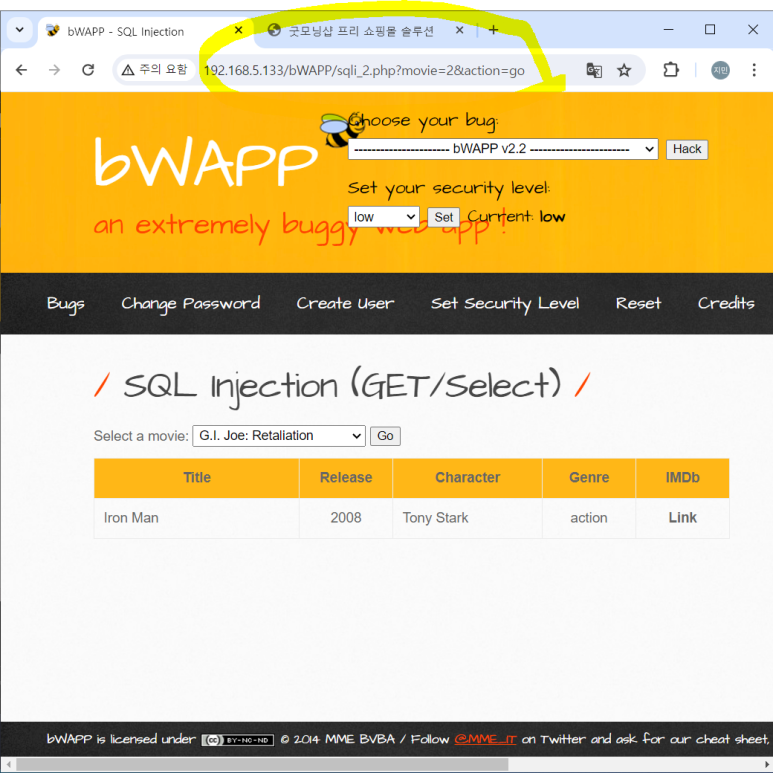Screen dimensions: 773x773
Task: Maximize the Chrome window
Action: [x=710, y=30]
